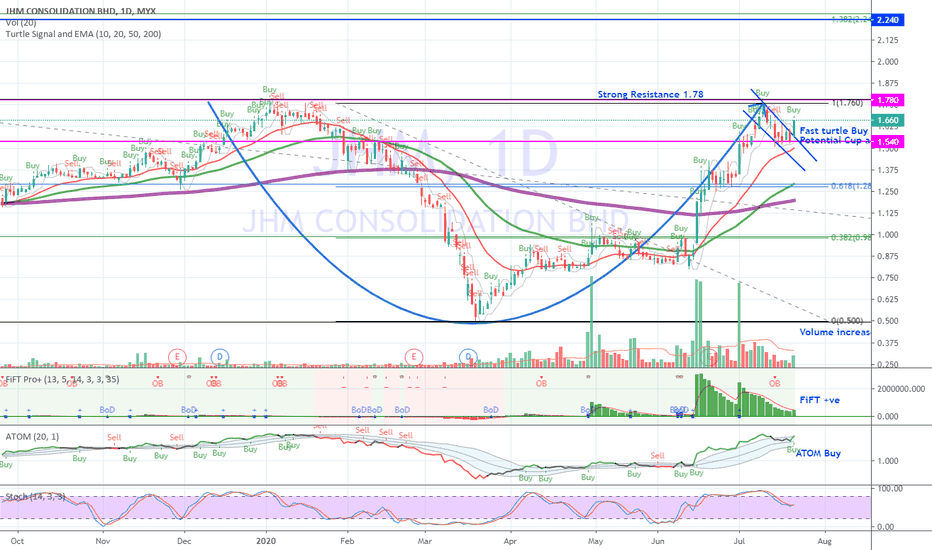Click the magenta 1.540 price label
The width and height of the screenshot is (932, 550).
[x=887, y=142]
